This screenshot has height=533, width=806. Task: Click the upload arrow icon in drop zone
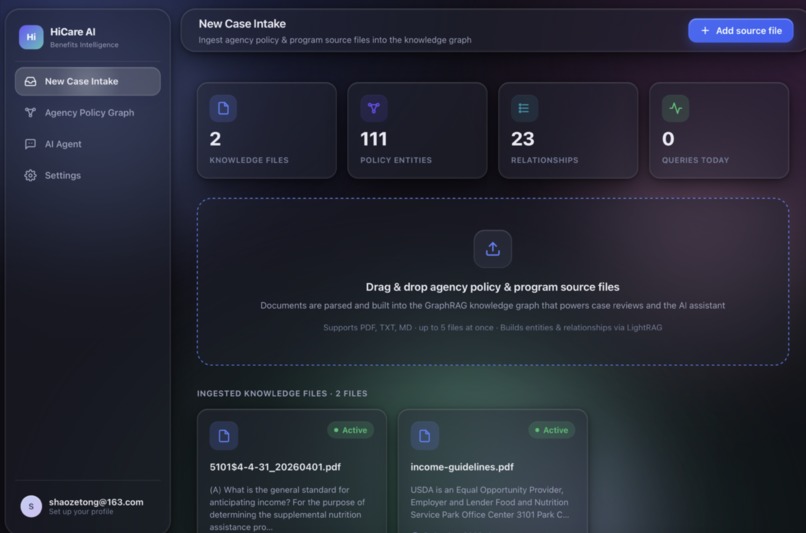pos(492,249)
